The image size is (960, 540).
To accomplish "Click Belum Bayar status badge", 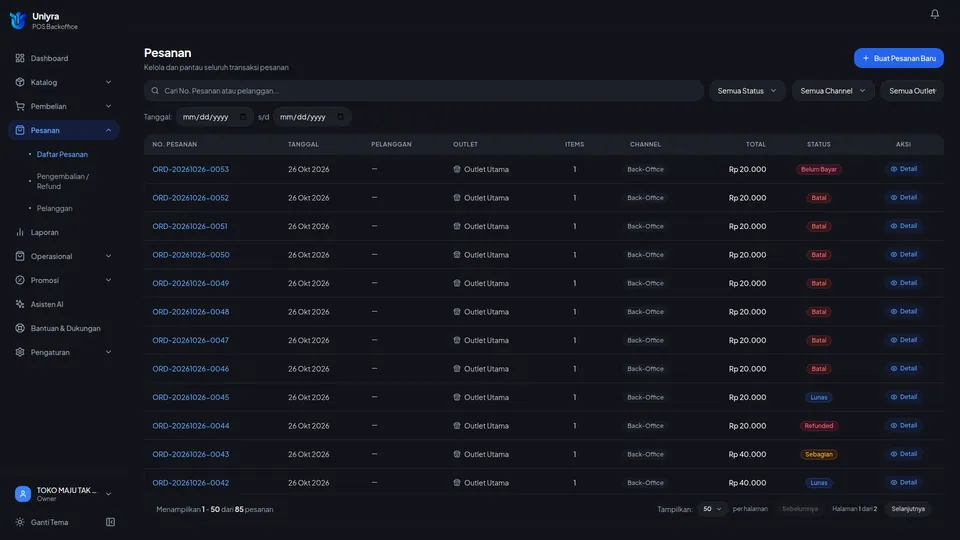I will 819,169.
